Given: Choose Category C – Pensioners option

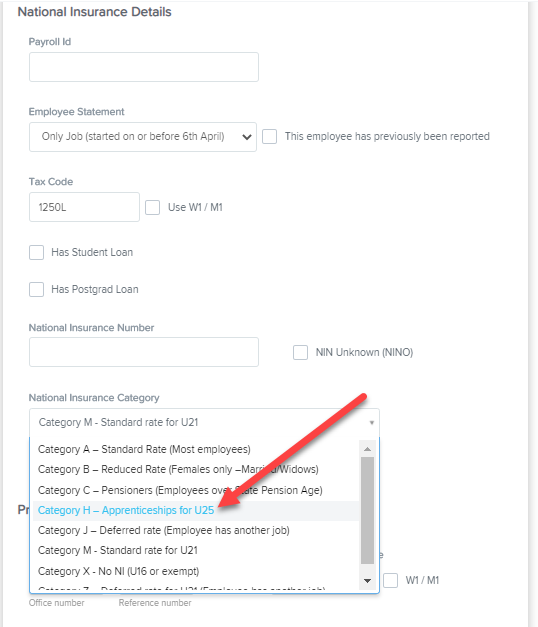Looking at the screenshot, I should (196, 490).
